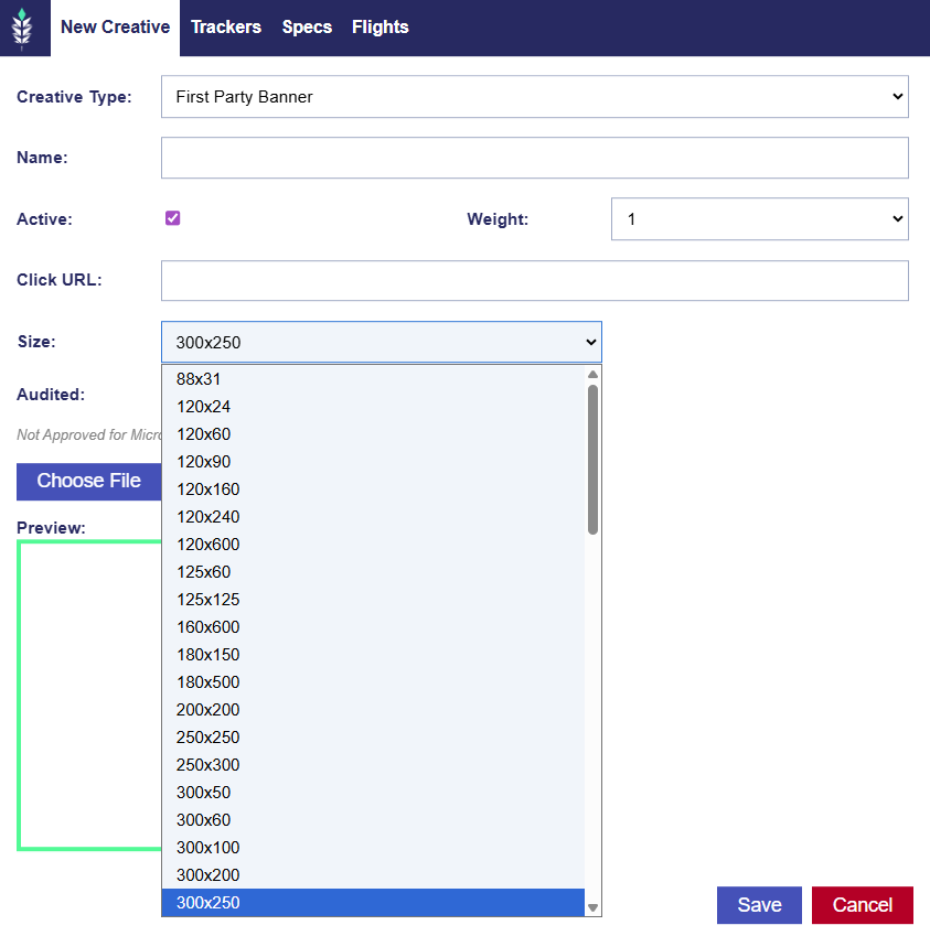Go to the Flights tab
930x936 pixels.
[380, 27]
